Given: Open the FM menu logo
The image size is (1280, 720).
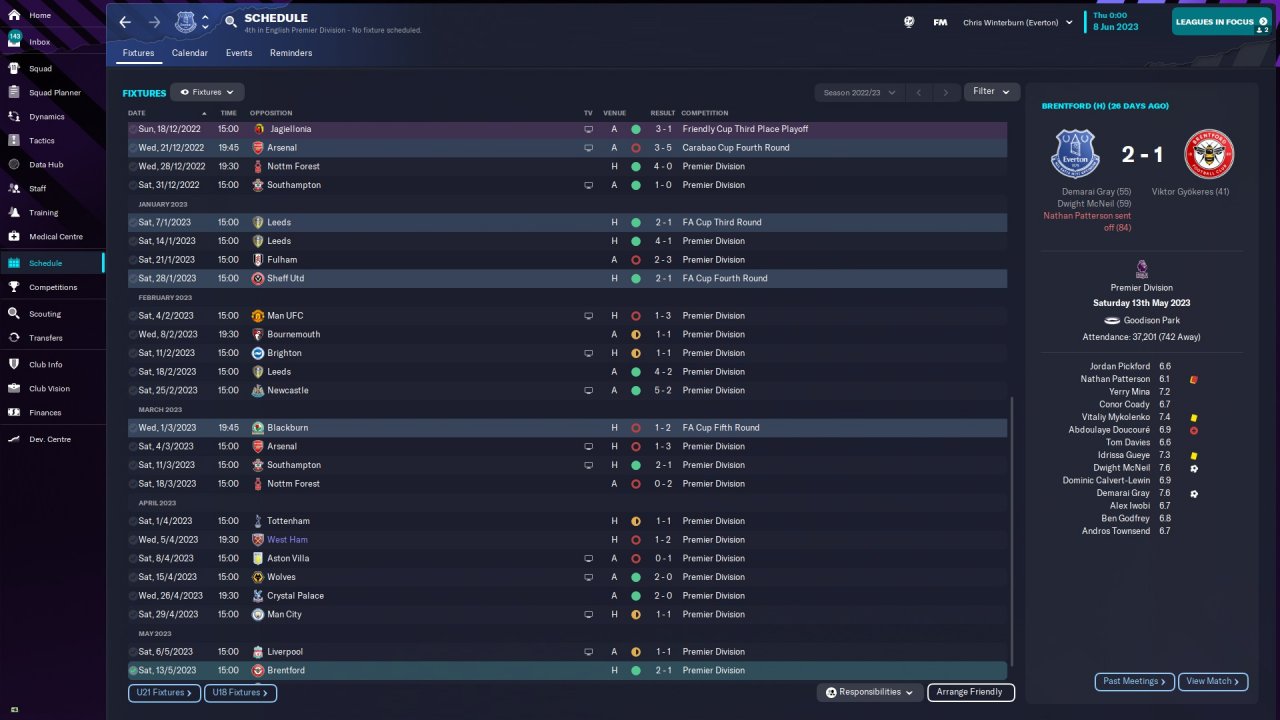Looking at the screenshot, I should [x=940, y=22].
